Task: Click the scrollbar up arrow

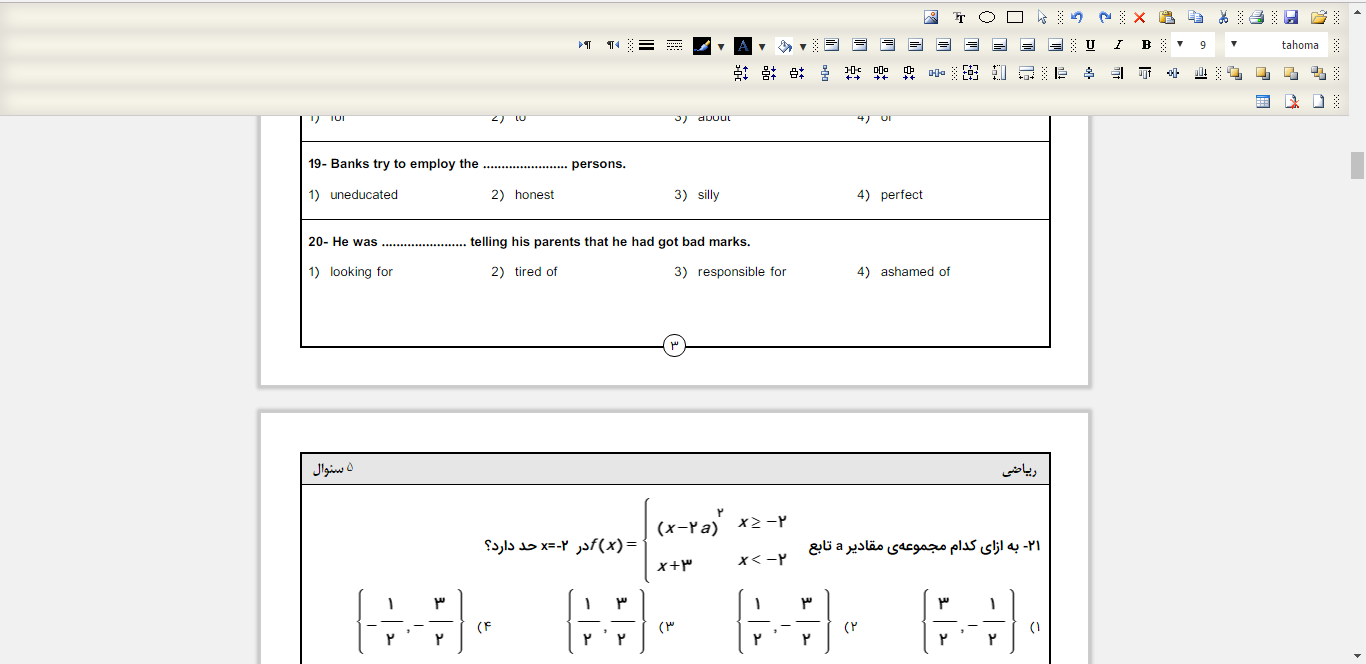Action: (x=1357, y=11)
